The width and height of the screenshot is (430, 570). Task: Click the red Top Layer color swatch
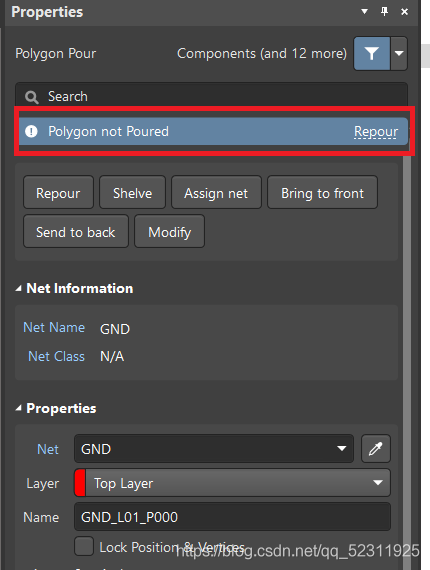(x=80, y=483)
